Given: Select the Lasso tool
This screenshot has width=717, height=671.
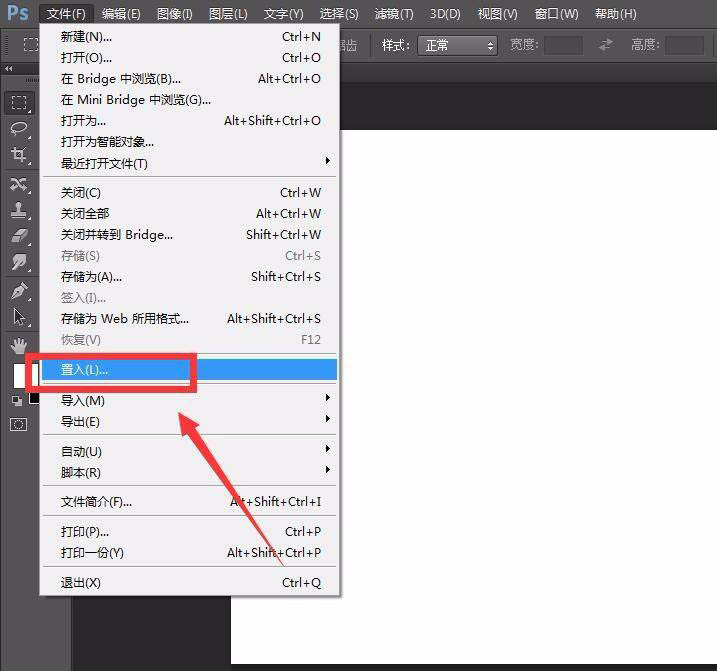Looking at the screenshot, I should click(x=19, y=129).
